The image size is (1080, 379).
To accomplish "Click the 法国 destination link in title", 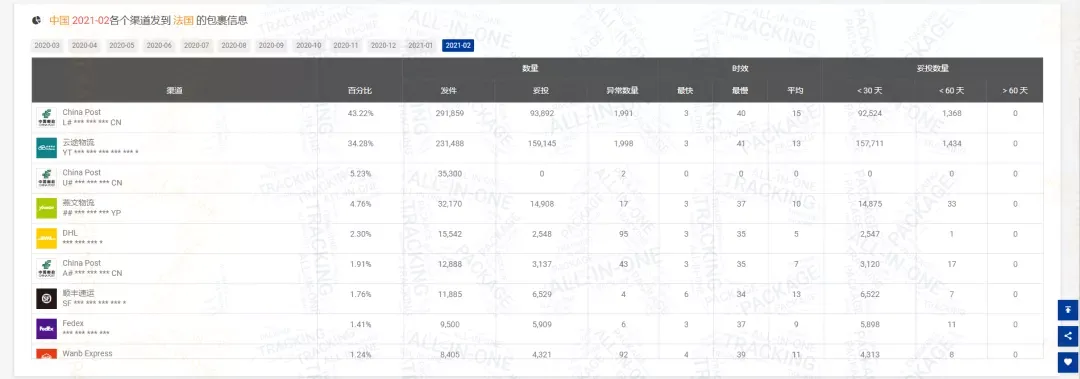I will point(183,21).
